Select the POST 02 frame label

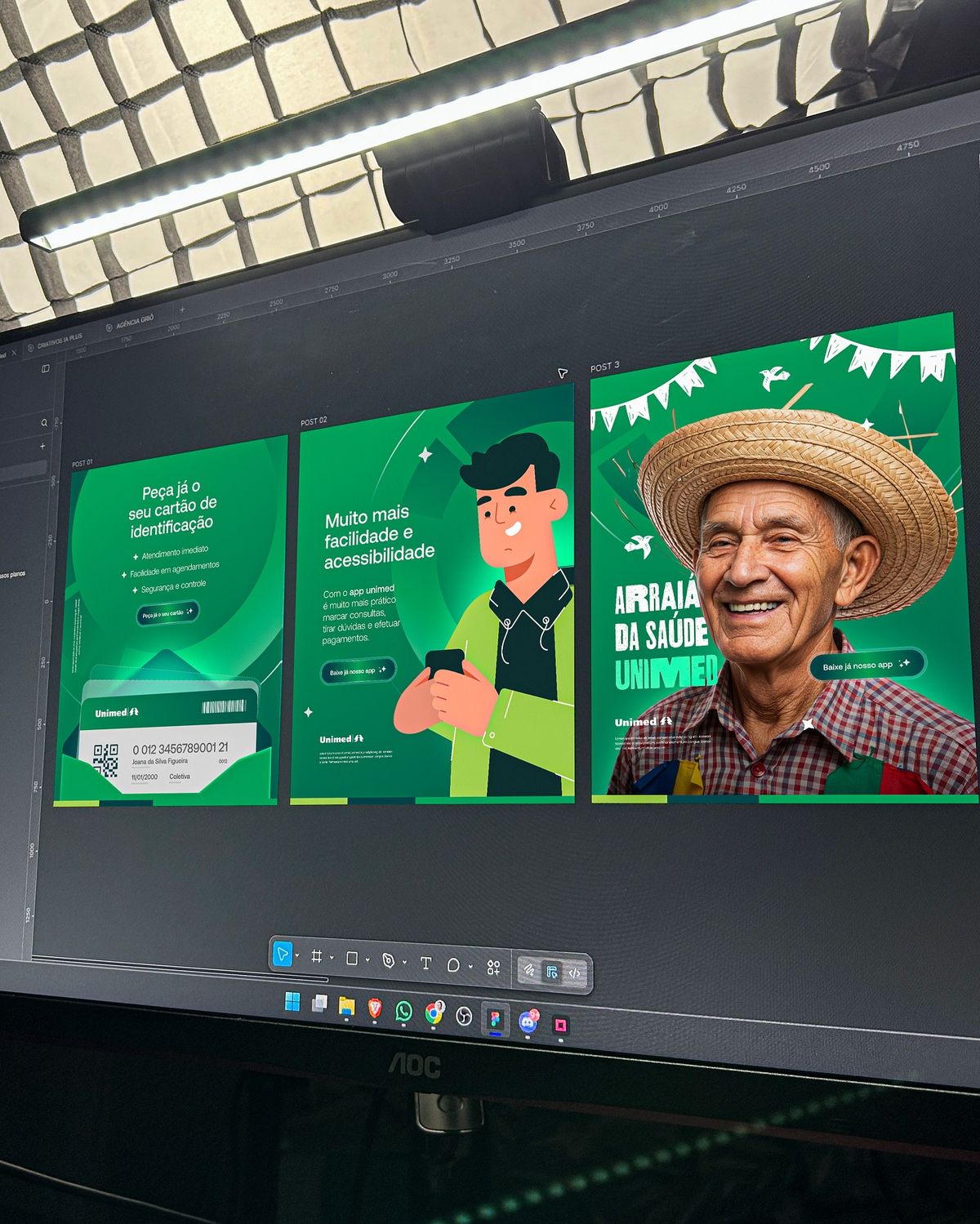click(314, 421)
